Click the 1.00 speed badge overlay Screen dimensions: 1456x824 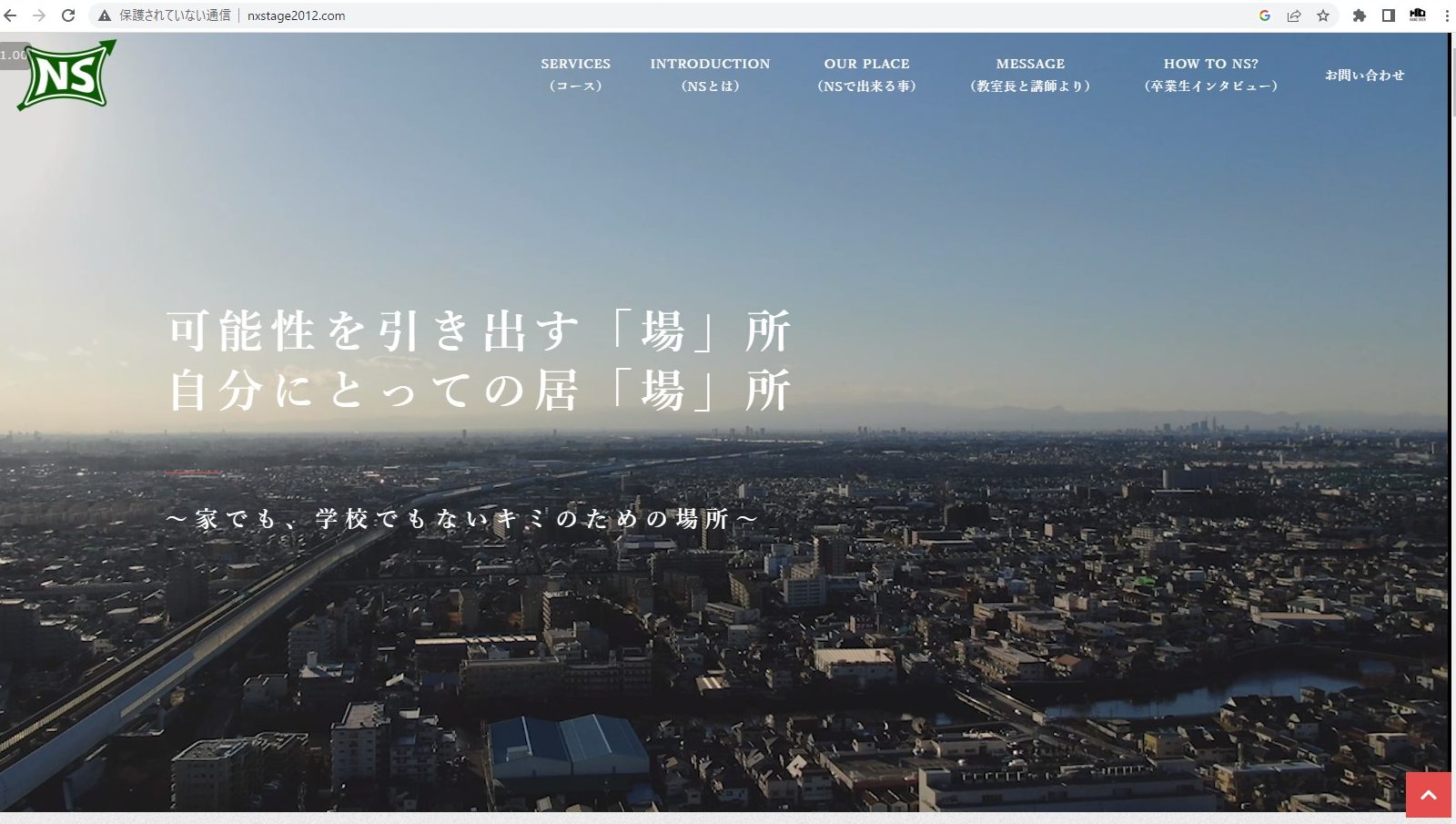[12, 56]
